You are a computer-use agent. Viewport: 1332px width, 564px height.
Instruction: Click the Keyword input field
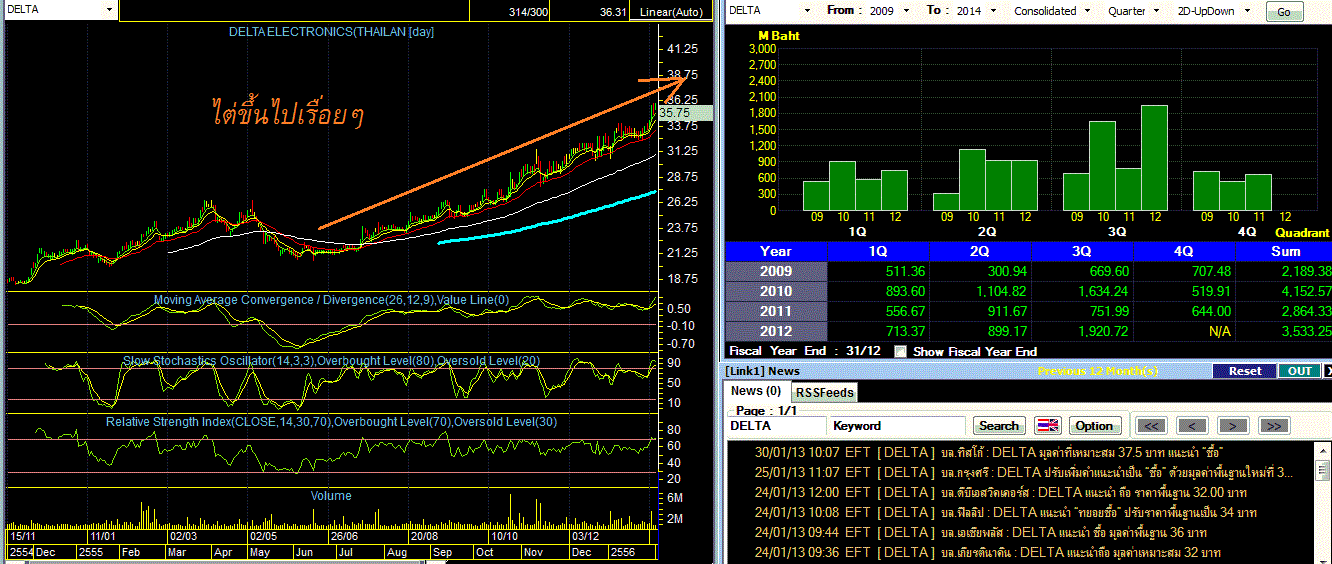pos(897,425)
